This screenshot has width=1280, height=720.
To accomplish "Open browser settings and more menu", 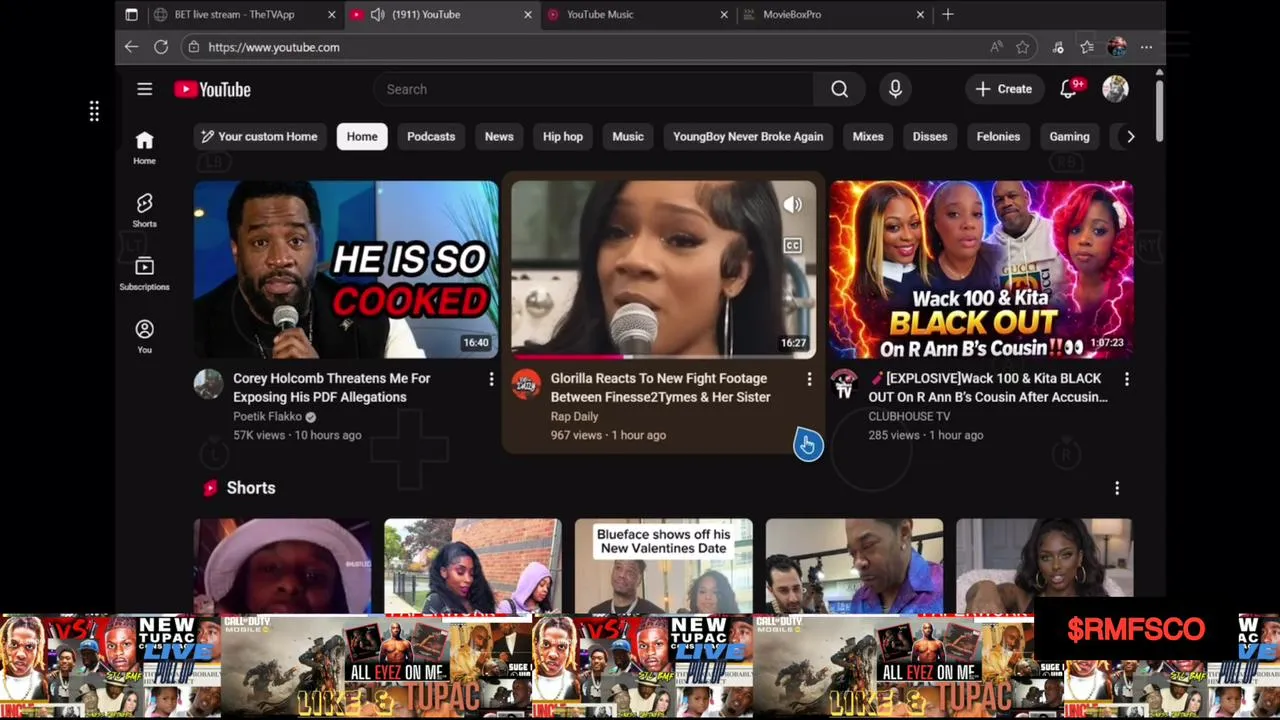I will pyautogui.click(x=1146, y=47).
